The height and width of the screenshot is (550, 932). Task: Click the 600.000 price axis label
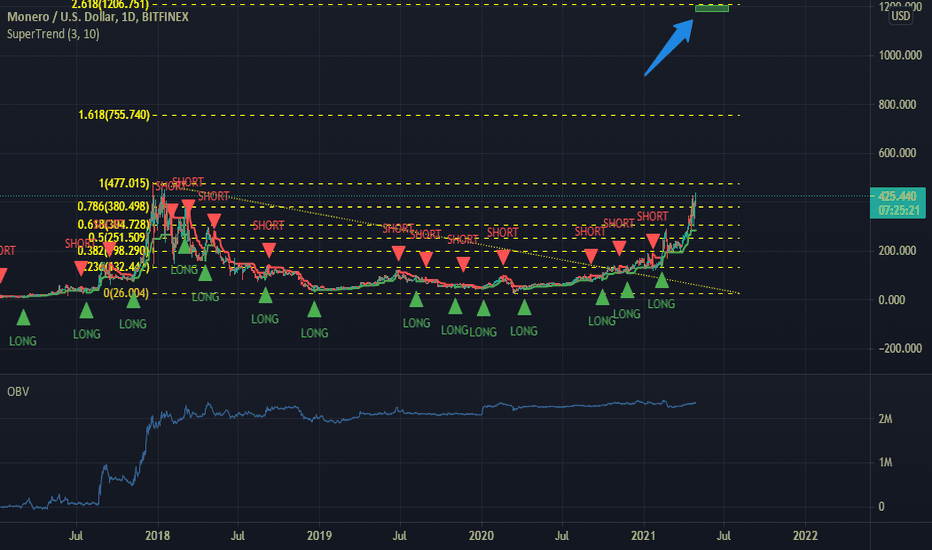(x=897, y=153)
